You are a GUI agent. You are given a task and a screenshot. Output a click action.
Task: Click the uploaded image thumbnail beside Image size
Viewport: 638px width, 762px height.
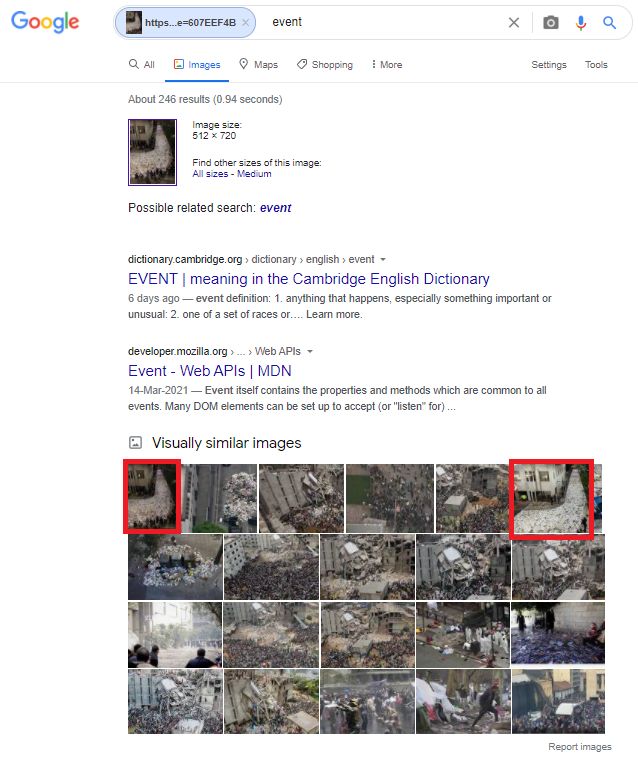click(x=153, y=152)
